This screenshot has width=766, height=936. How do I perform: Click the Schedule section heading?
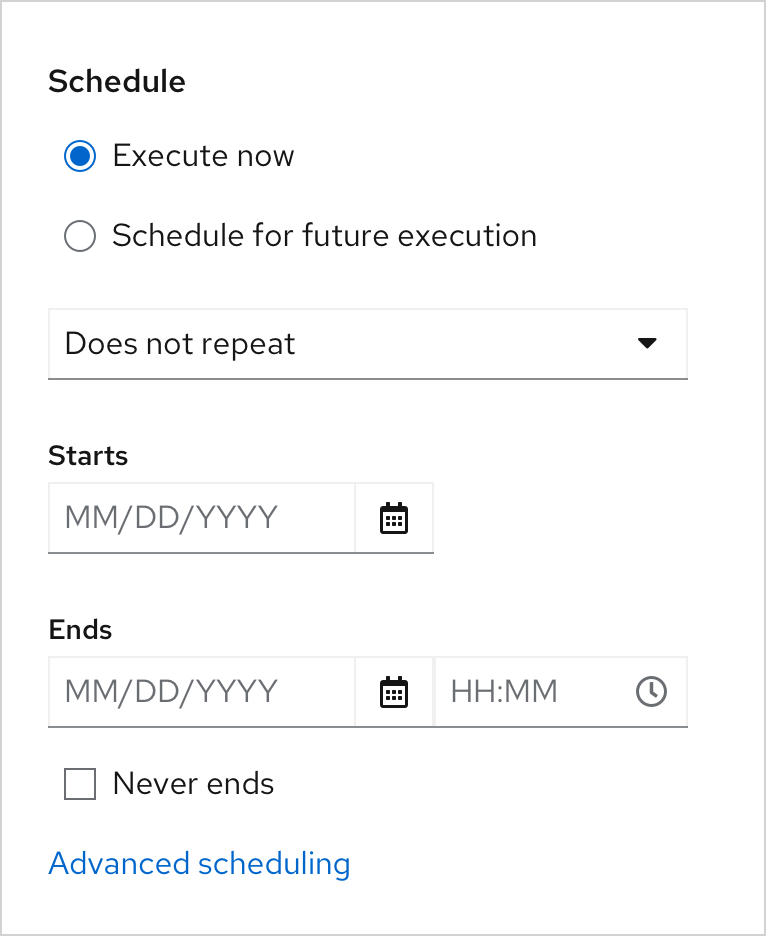pyautogui.click(x=116, y=81)
